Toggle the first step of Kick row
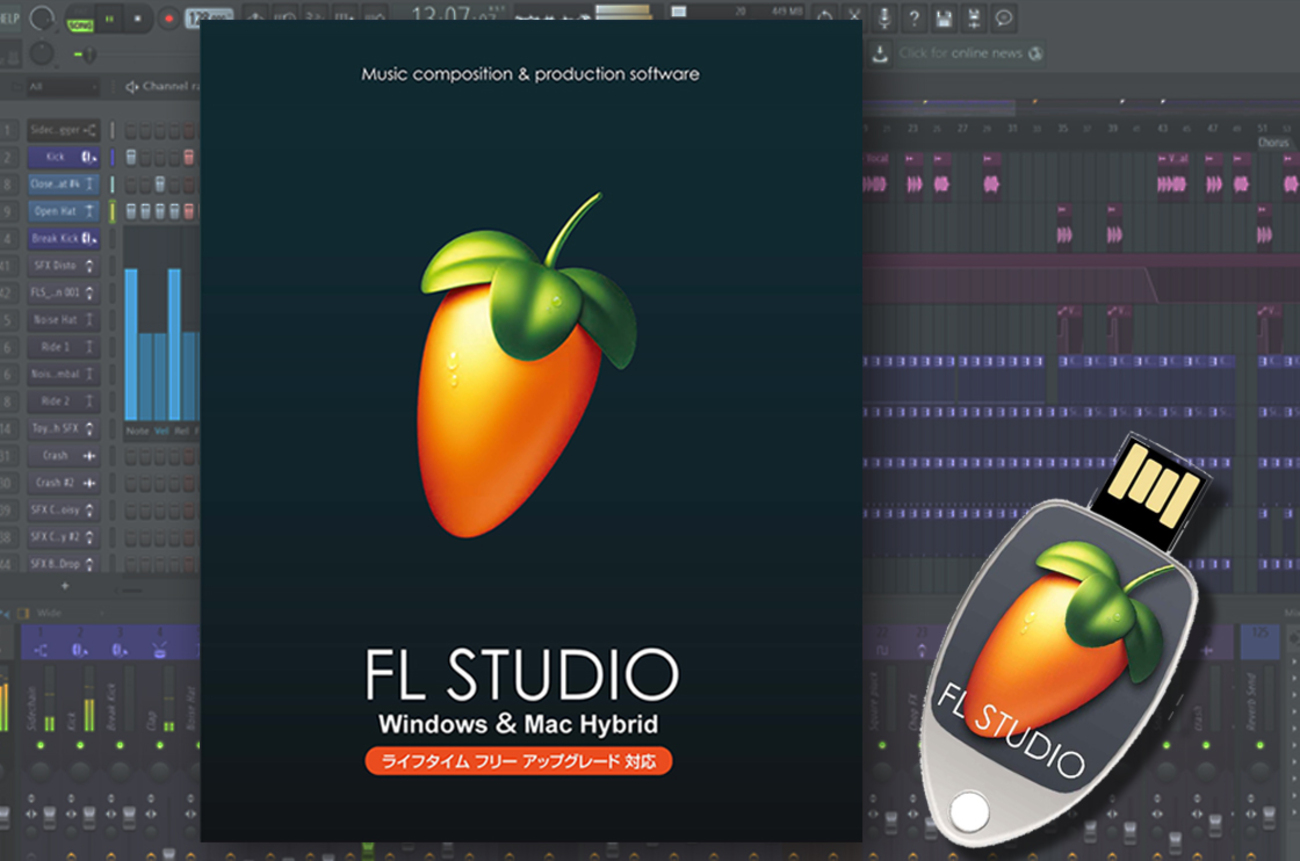1300x861 pixels. pyautogui.click(x=131, y=157)
